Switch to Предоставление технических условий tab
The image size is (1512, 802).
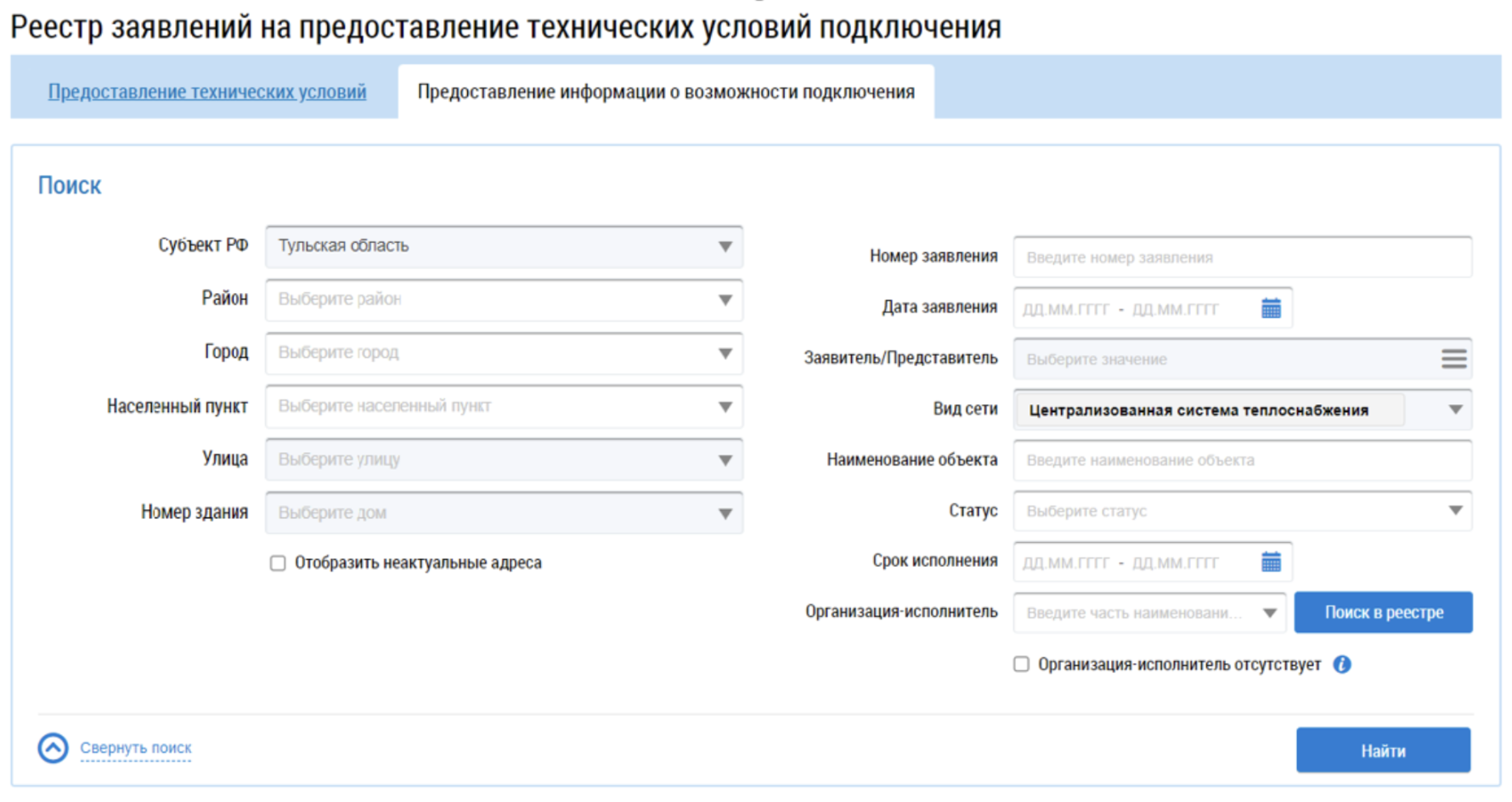206,92
